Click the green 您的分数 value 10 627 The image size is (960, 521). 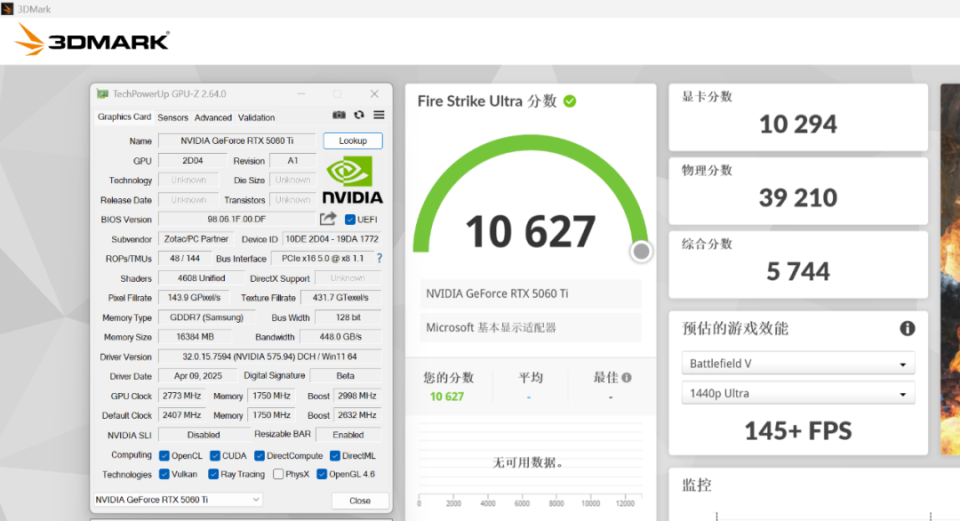point(447,397)
